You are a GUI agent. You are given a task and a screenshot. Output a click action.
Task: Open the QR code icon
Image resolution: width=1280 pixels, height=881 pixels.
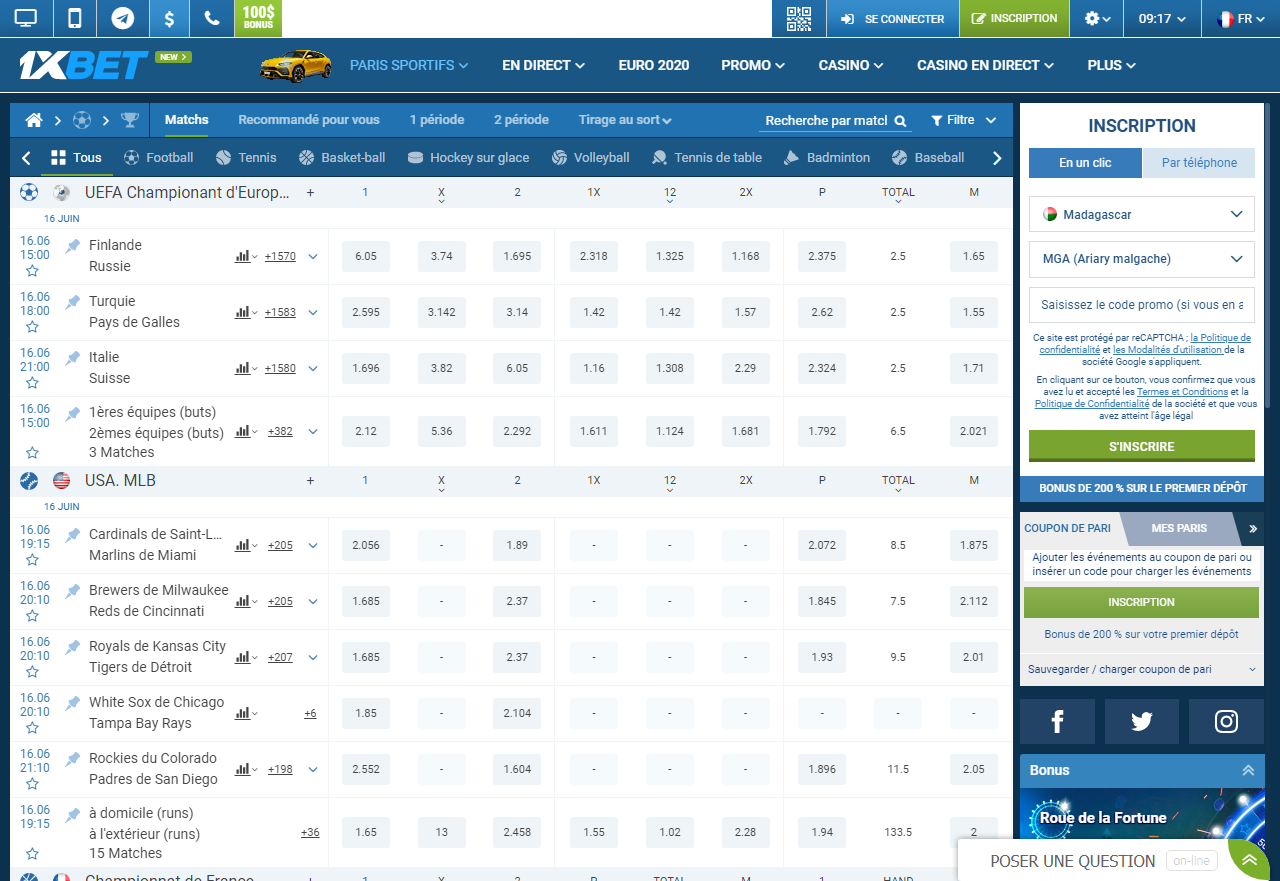[x=798, y=18]
